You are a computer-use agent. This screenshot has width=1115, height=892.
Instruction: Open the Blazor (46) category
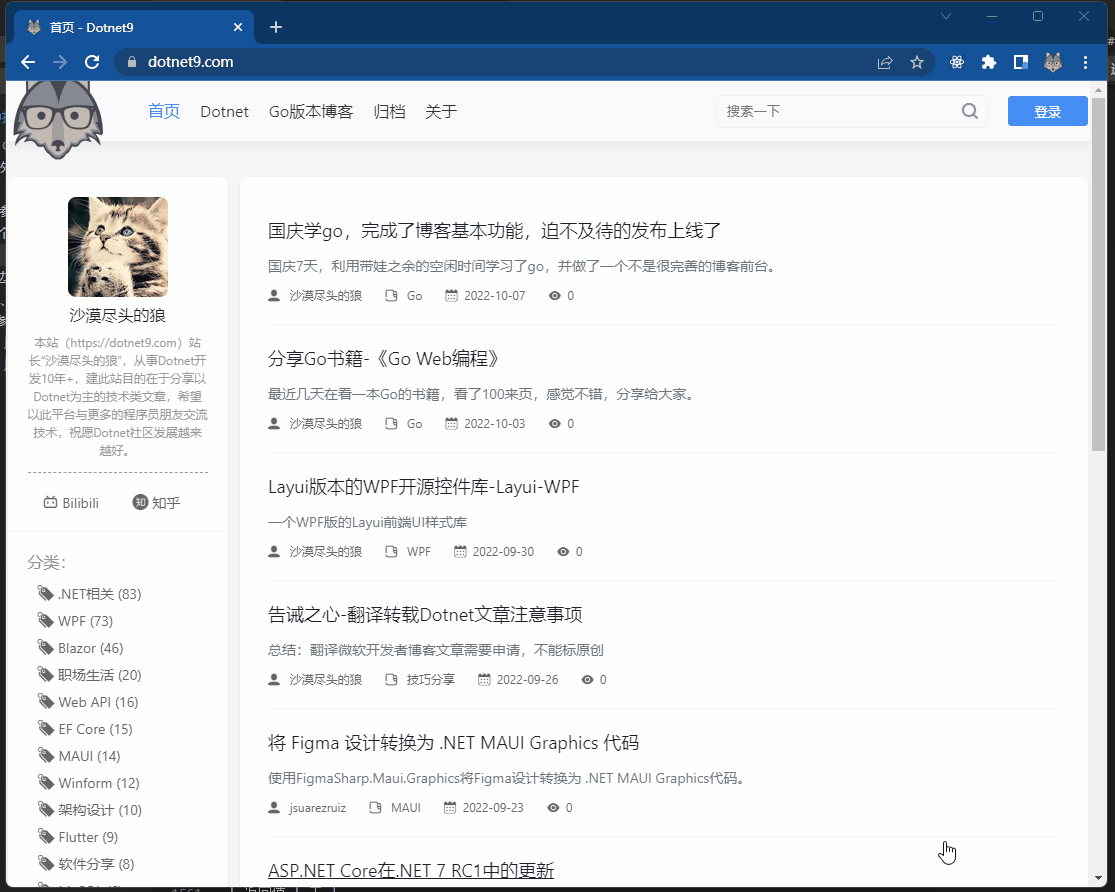[80, 648]
